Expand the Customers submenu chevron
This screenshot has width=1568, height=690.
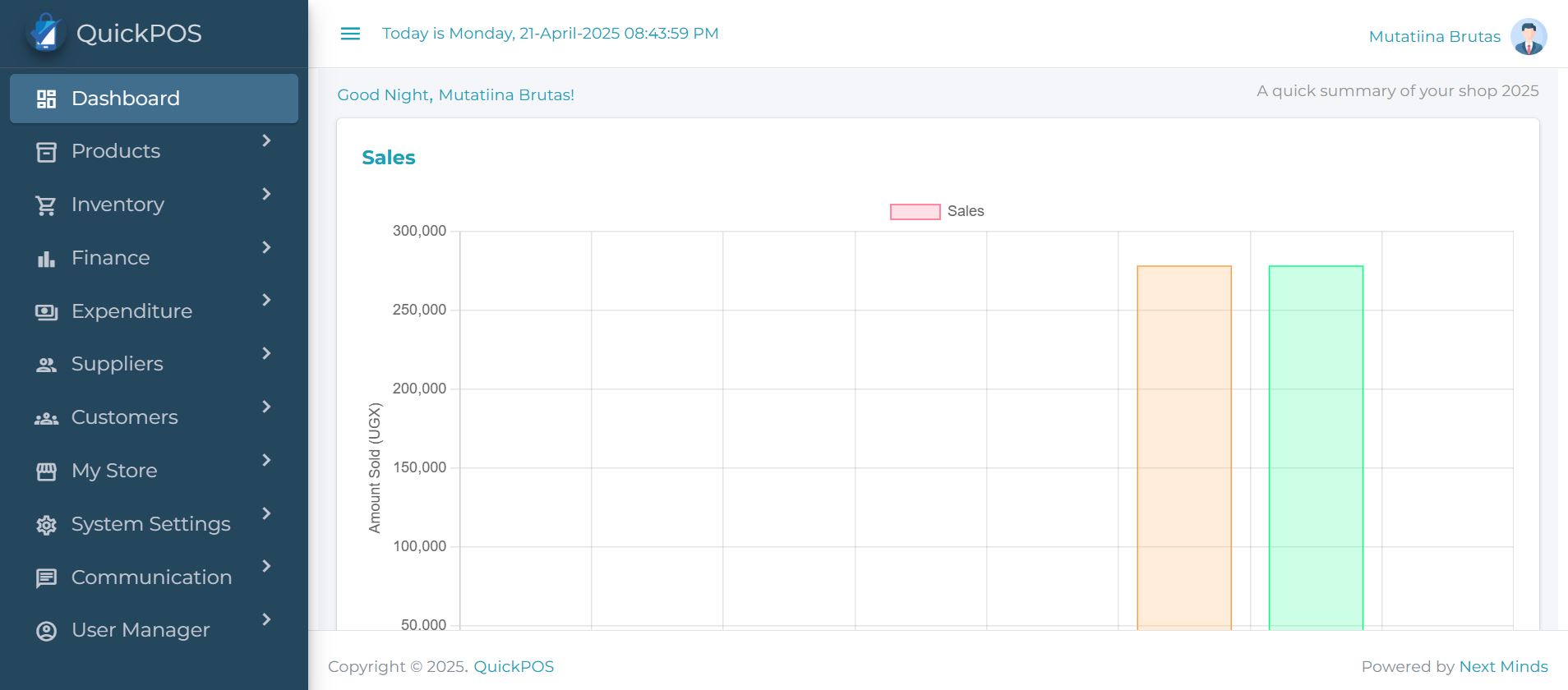pyautogui.click(x=266, y=407)
